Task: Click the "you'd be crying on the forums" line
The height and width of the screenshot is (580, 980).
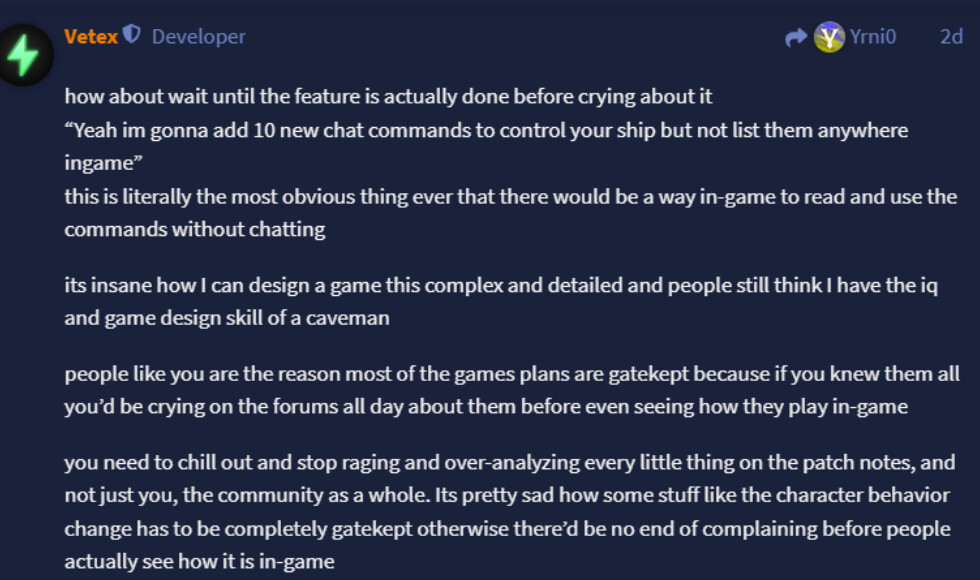Action: point(486,406)
